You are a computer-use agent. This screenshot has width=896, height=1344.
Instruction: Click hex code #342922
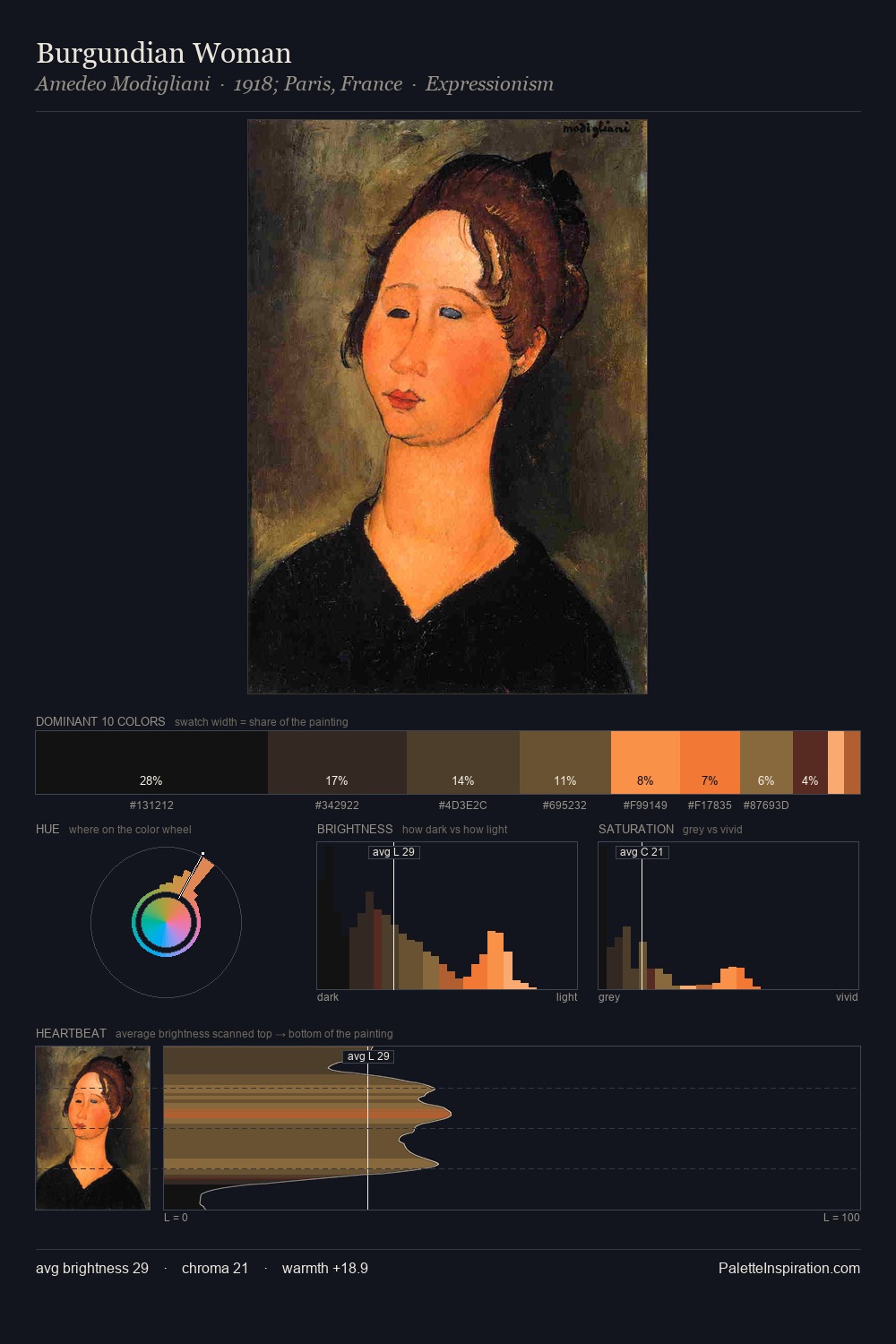point(337,806)
